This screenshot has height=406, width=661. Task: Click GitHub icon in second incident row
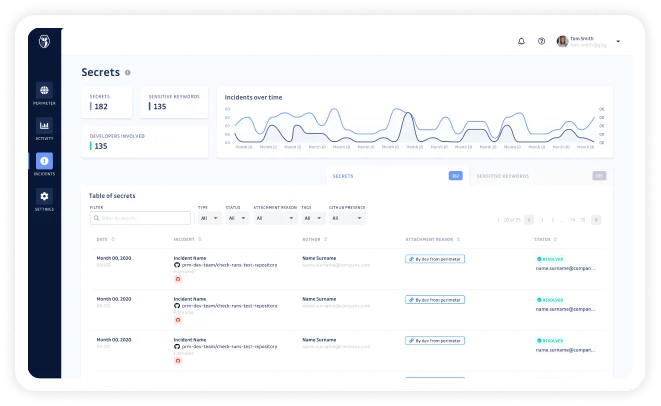[x=177, y=306]
